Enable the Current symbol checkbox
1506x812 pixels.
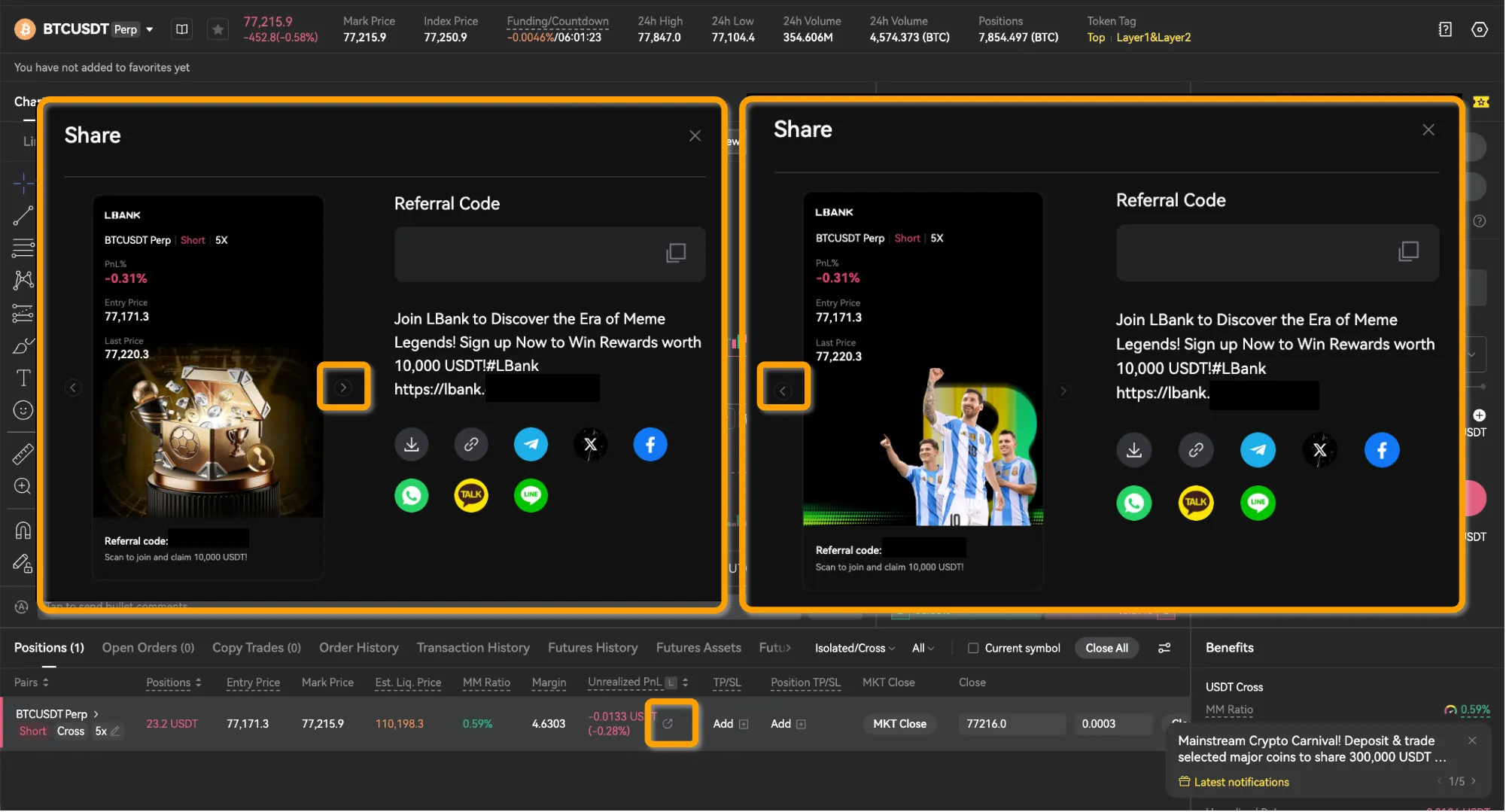pos(973,648)
